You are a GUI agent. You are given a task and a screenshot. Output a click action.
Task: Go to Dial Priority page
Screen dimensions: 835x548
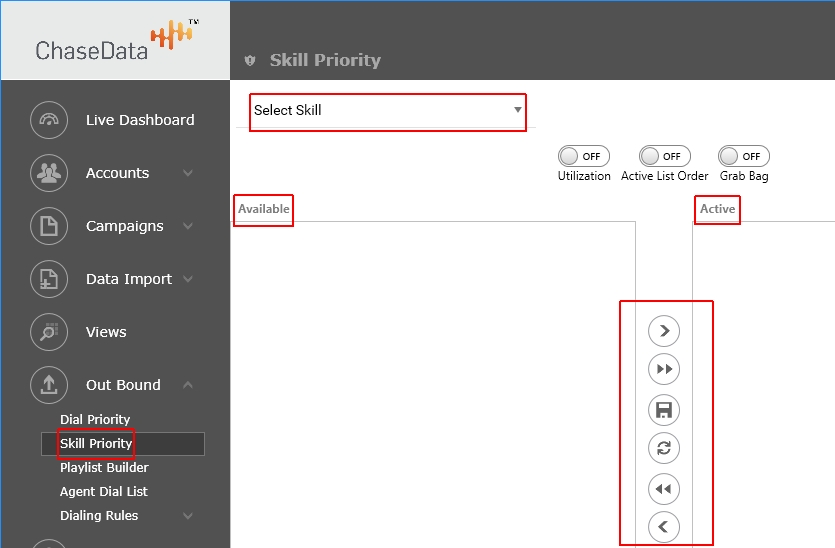coord(95,420)
